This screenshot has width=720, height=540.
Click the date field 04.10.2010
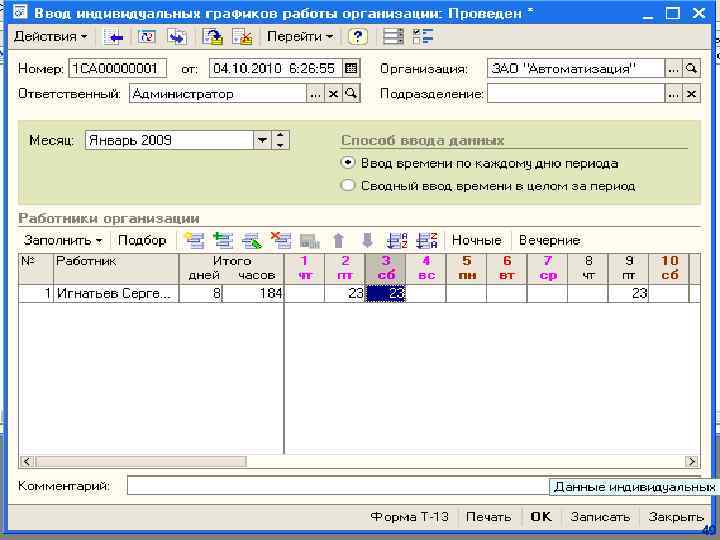click(275, 68)
